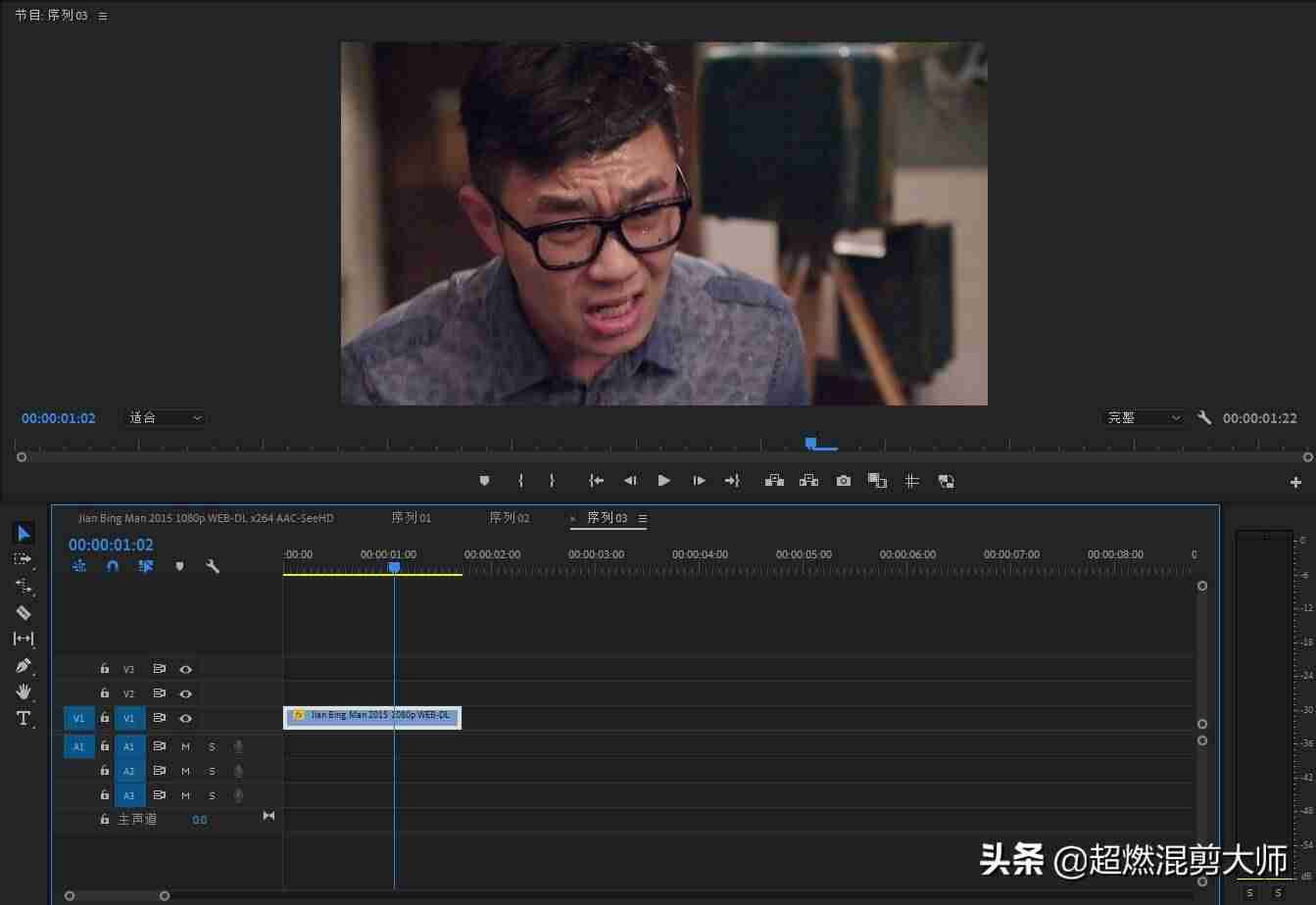
Task: Enable voice-over record on A1
Action: (238, 746)
